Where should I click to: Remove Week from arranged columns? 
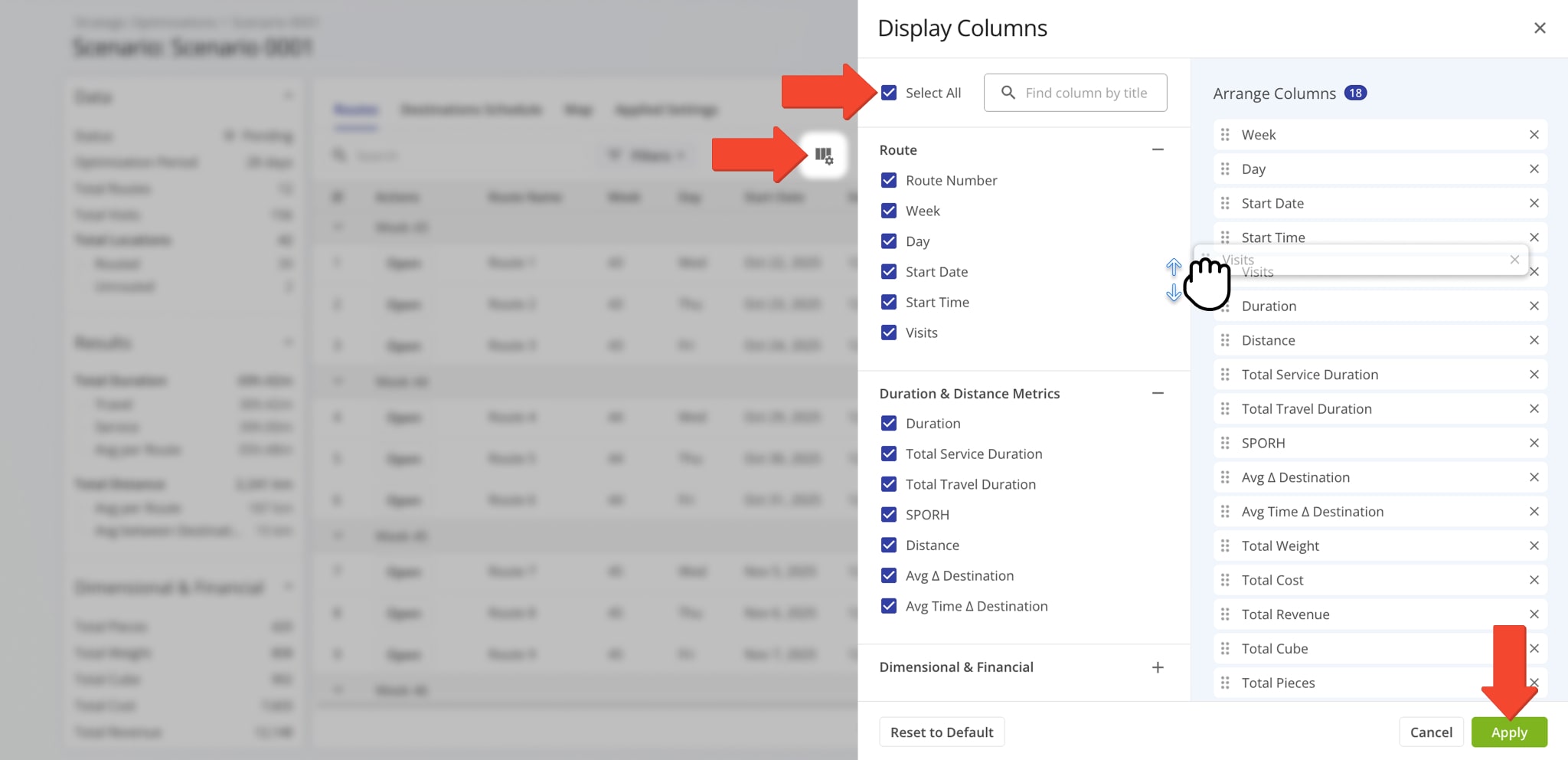pos(1534,135)
